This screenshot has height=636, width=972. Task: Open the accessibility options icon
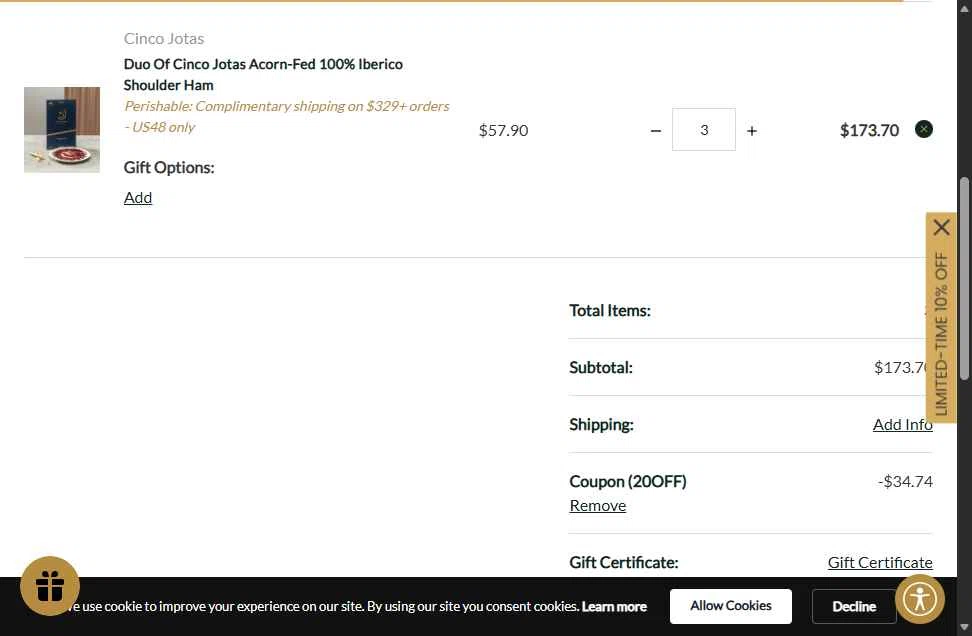point(920,599)
